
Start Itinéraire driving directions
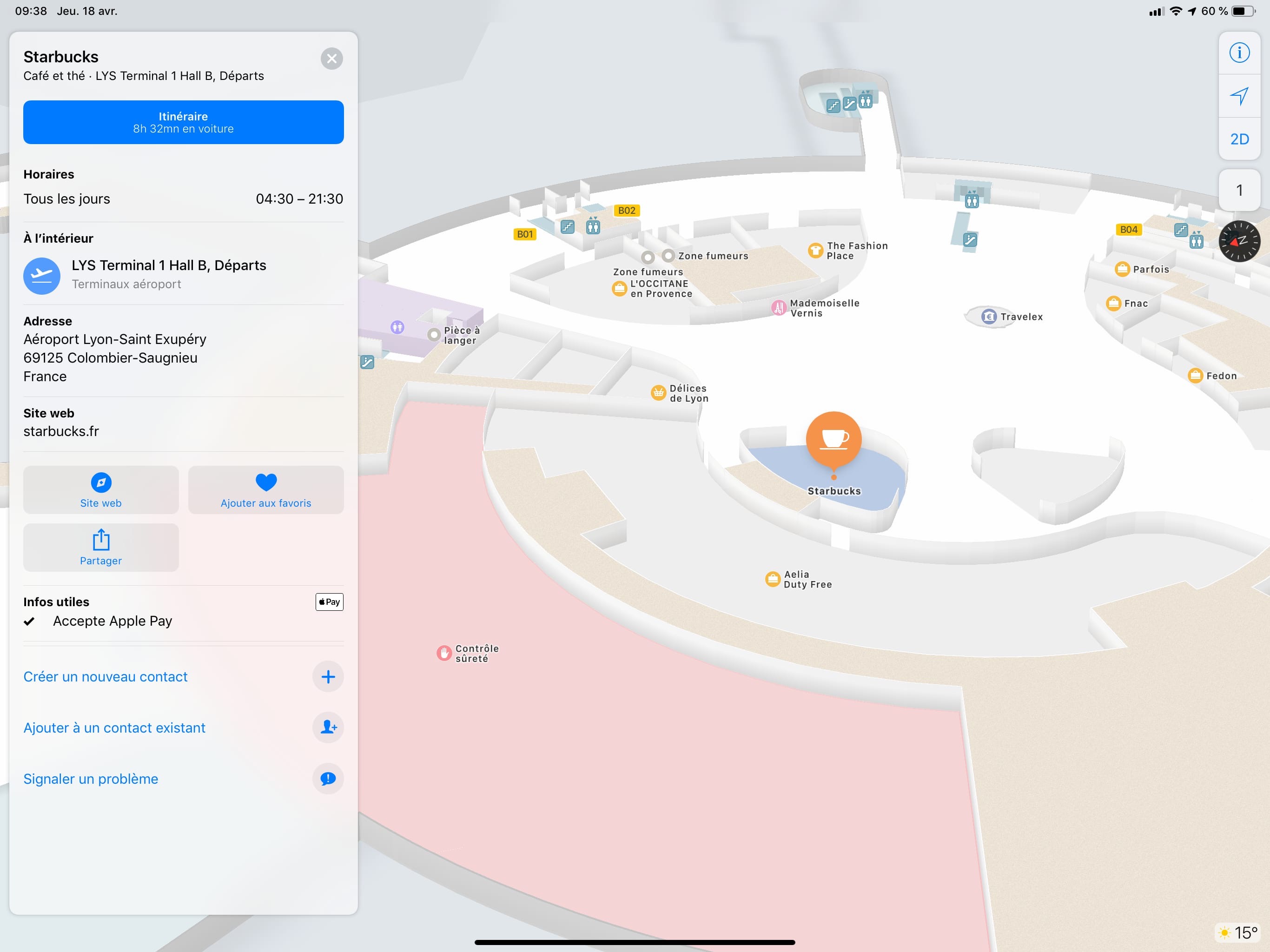point(183,122)
